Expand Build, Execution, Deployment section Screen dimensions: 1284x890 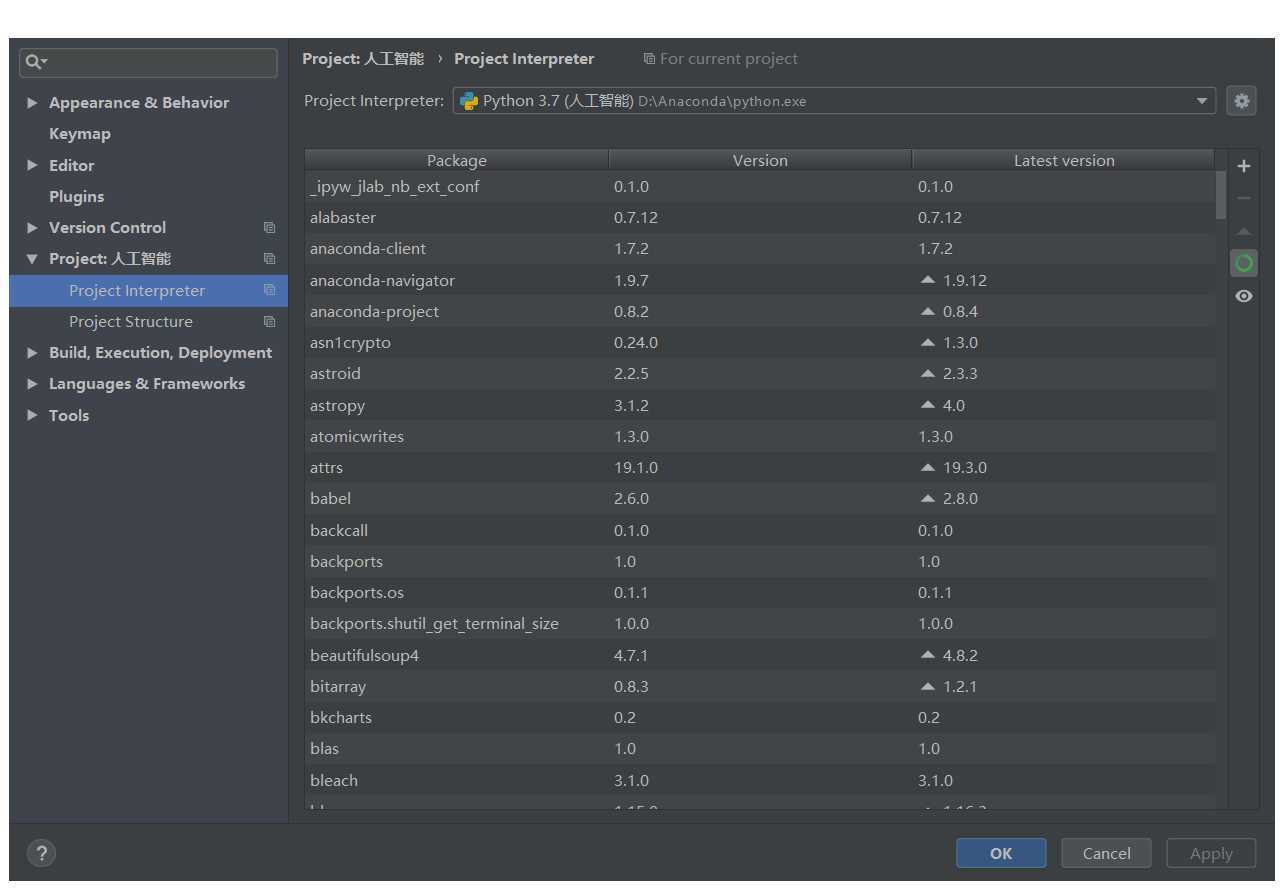click(33, 353)
